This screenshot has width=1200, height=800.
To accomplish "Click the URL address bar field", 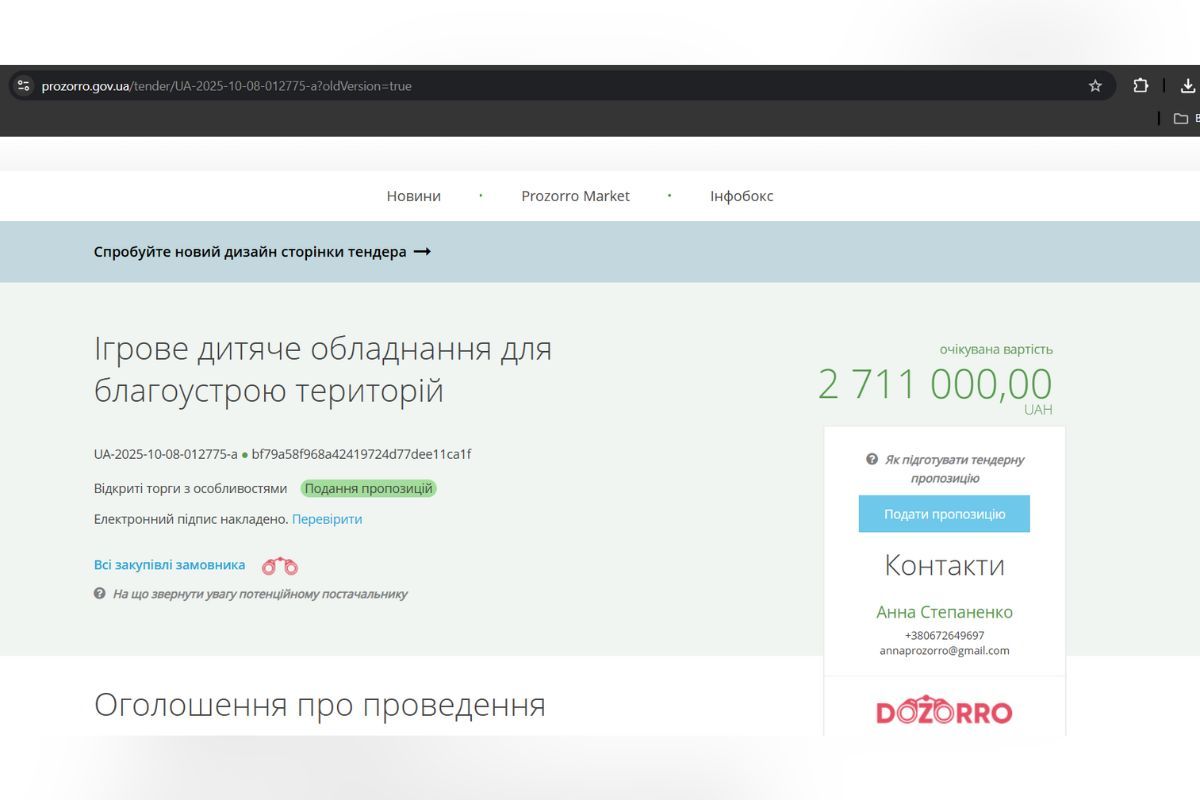I will pyautogui.click(x=550, y=86).
